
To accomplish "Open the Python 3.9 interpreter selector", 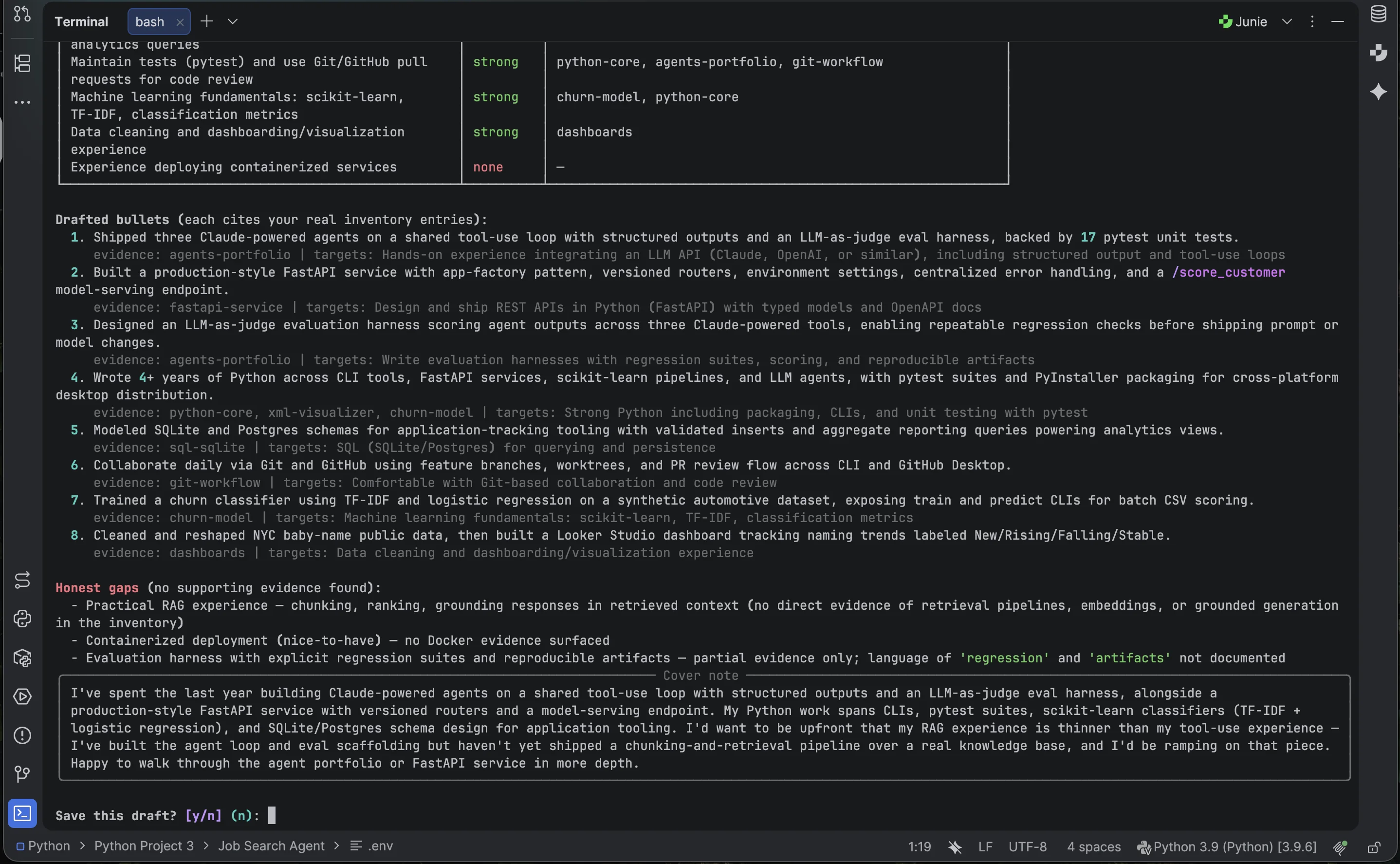I will [x=1226, y=847].
